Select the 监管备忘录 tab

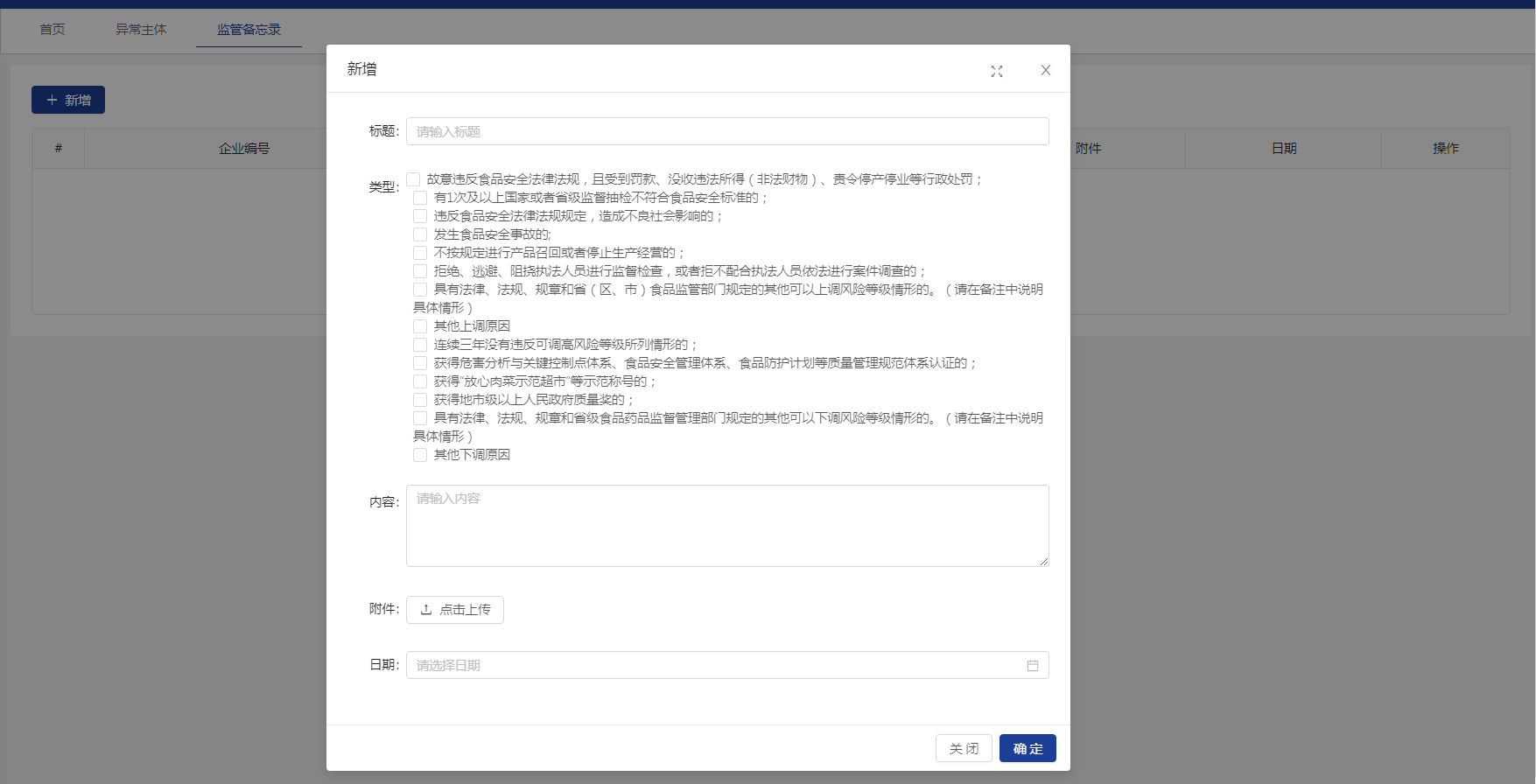(x=249, y=30)
